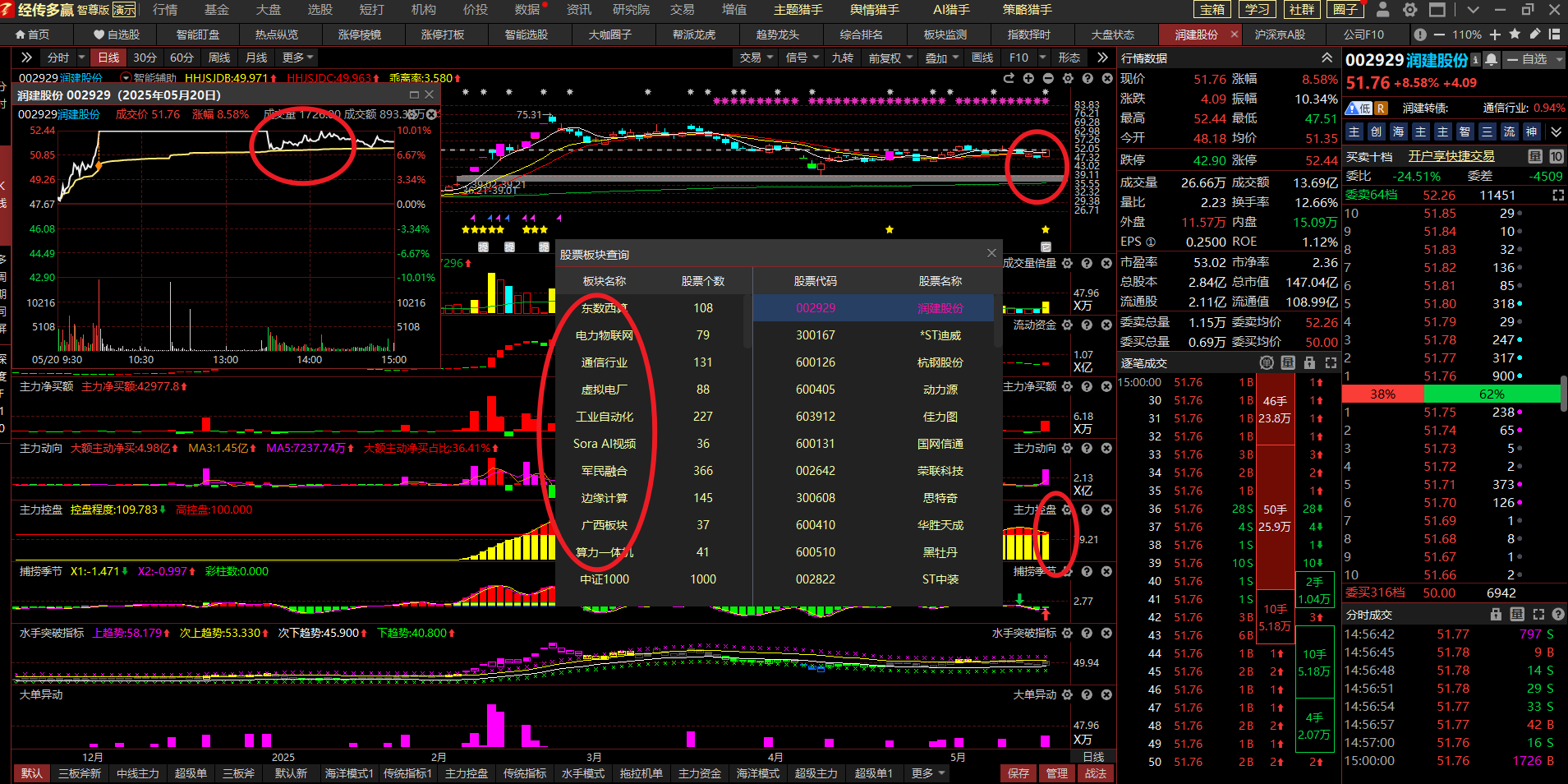1568x784 pixels.
Task: Click the 社群 button
Action: click(1302, 10)
